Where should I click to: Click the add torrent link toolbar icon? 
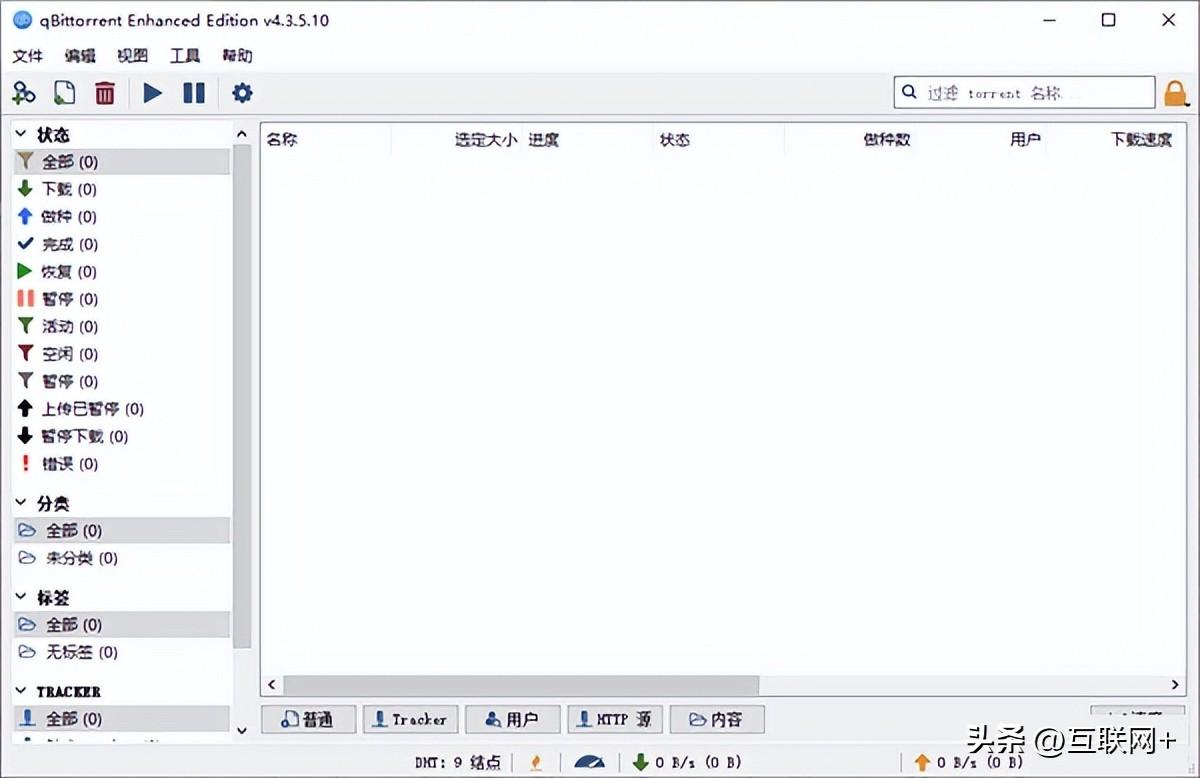pos(23,93)
